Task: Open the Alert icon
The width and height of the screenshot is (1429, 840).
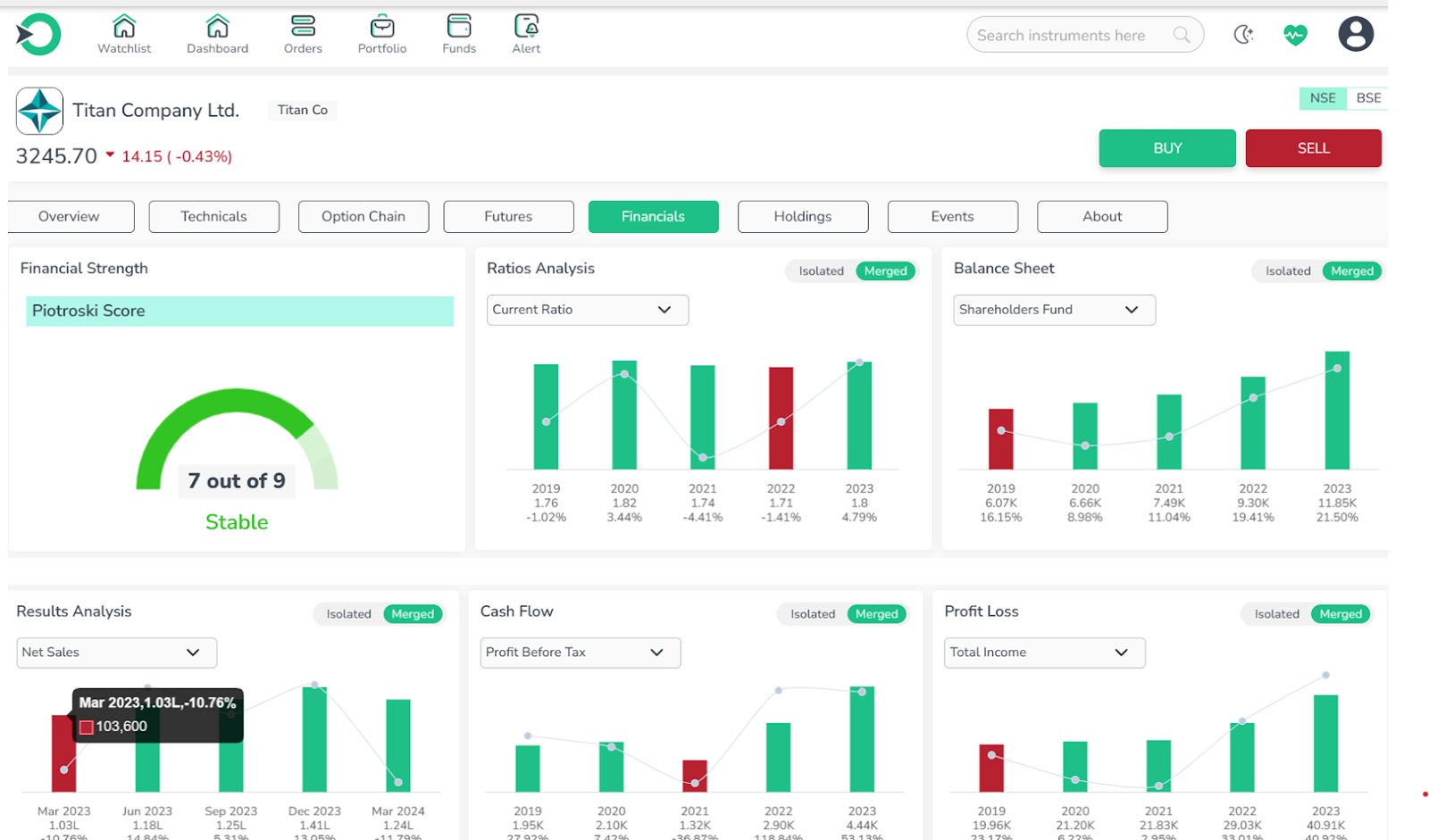Action: 526,26
